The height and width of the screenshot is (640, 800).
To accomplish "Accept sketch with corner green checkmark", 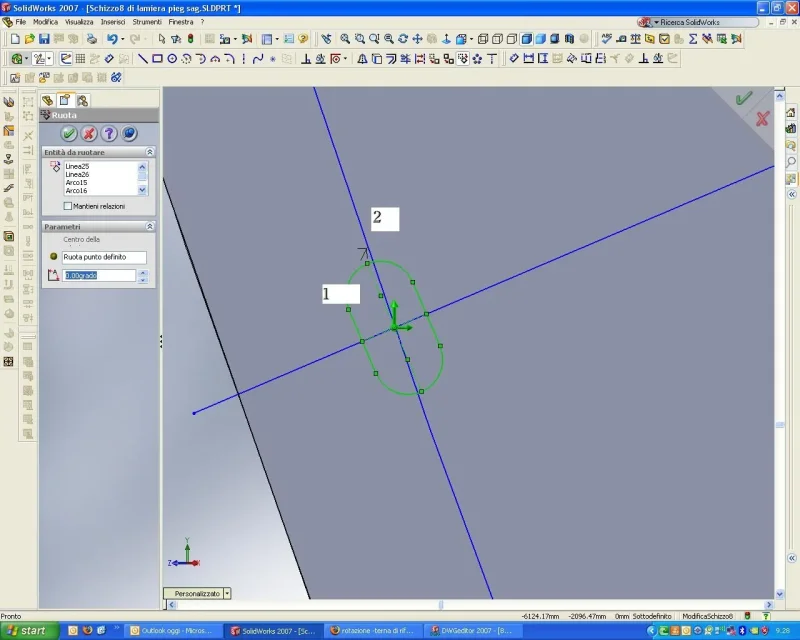I will point(743,98).
